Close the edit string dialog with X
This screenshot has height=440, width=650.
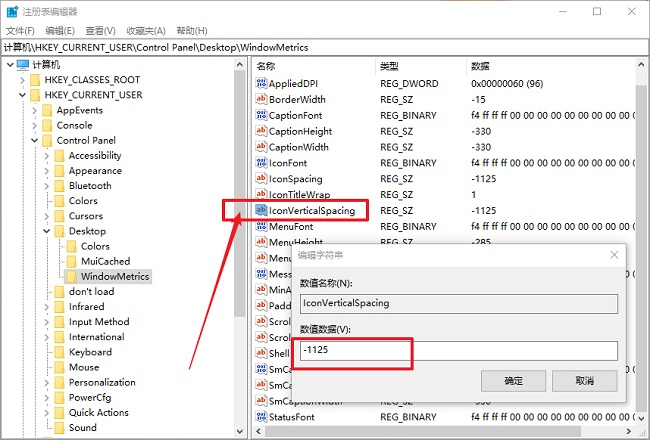click(614, 255)
